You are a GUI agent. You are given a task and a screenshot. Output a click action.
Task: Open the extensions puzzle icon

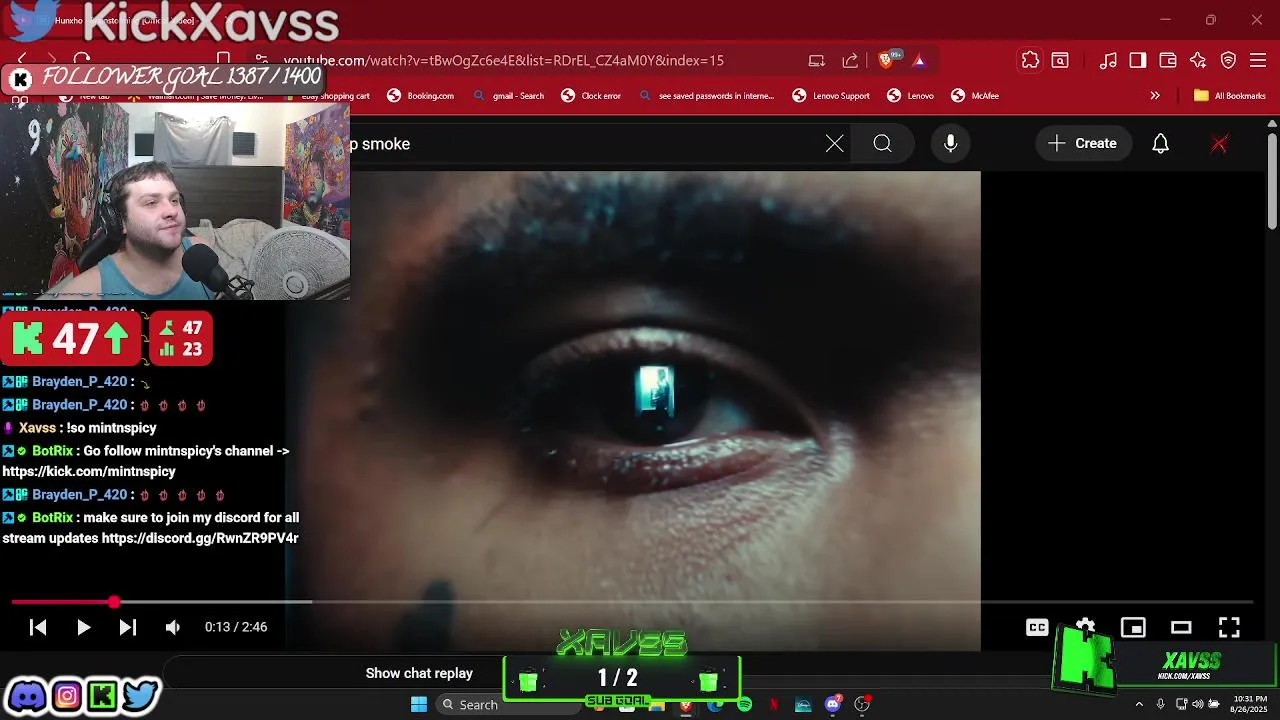[x=1030, y=60]
